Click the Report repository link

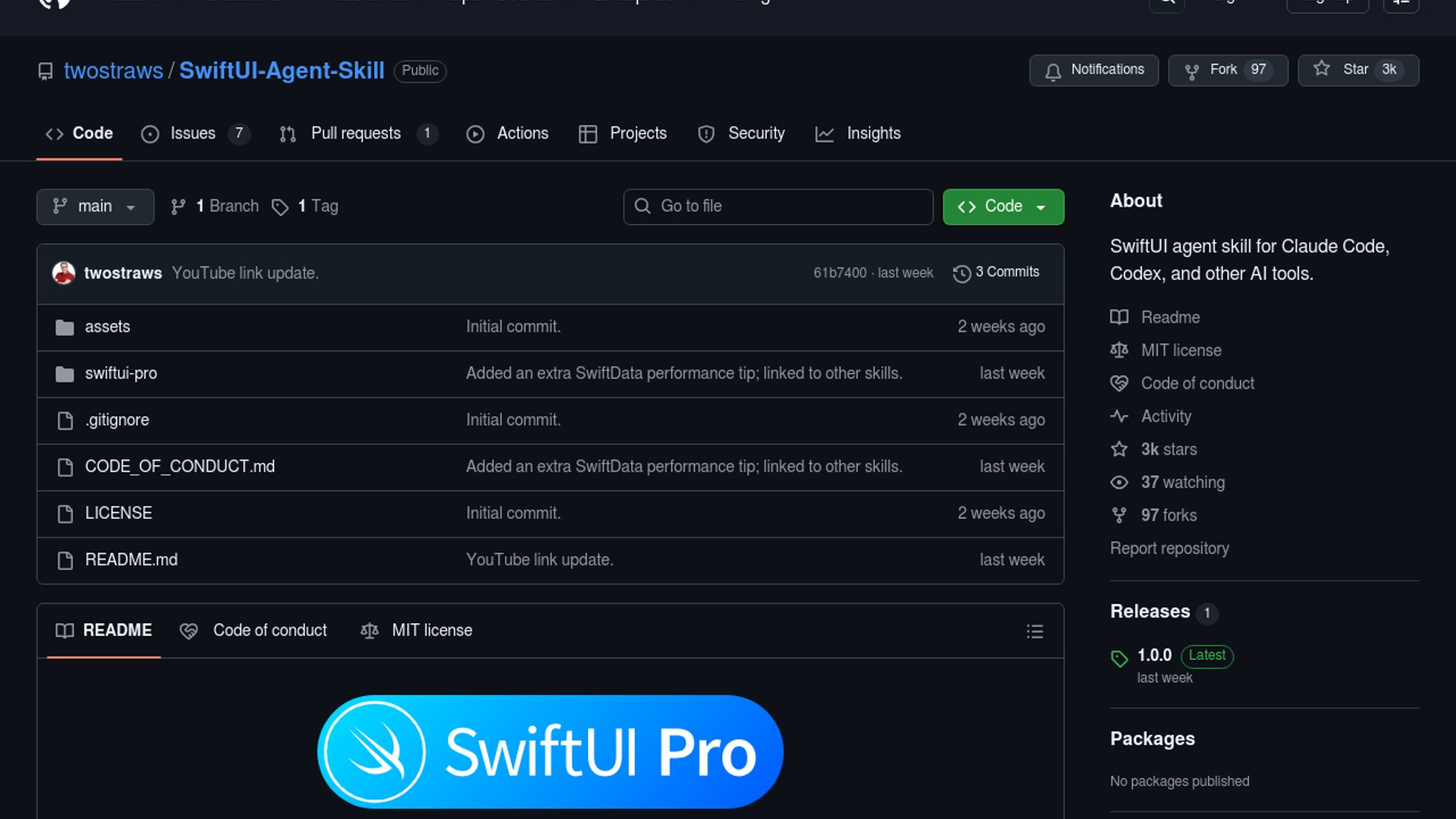[x=1169, y=548]
